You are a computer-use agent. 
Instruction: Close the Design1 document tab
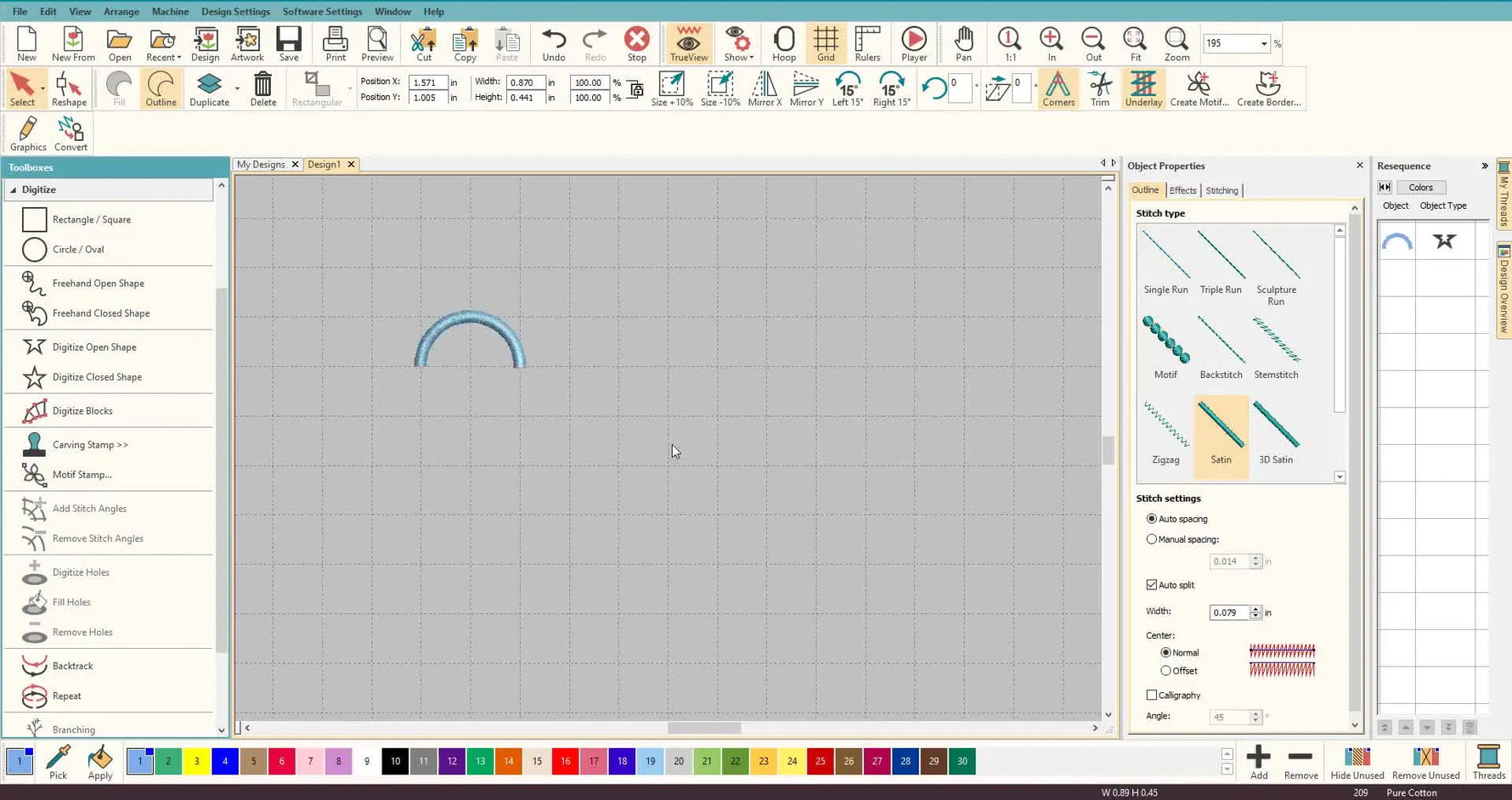click(351, 165)
